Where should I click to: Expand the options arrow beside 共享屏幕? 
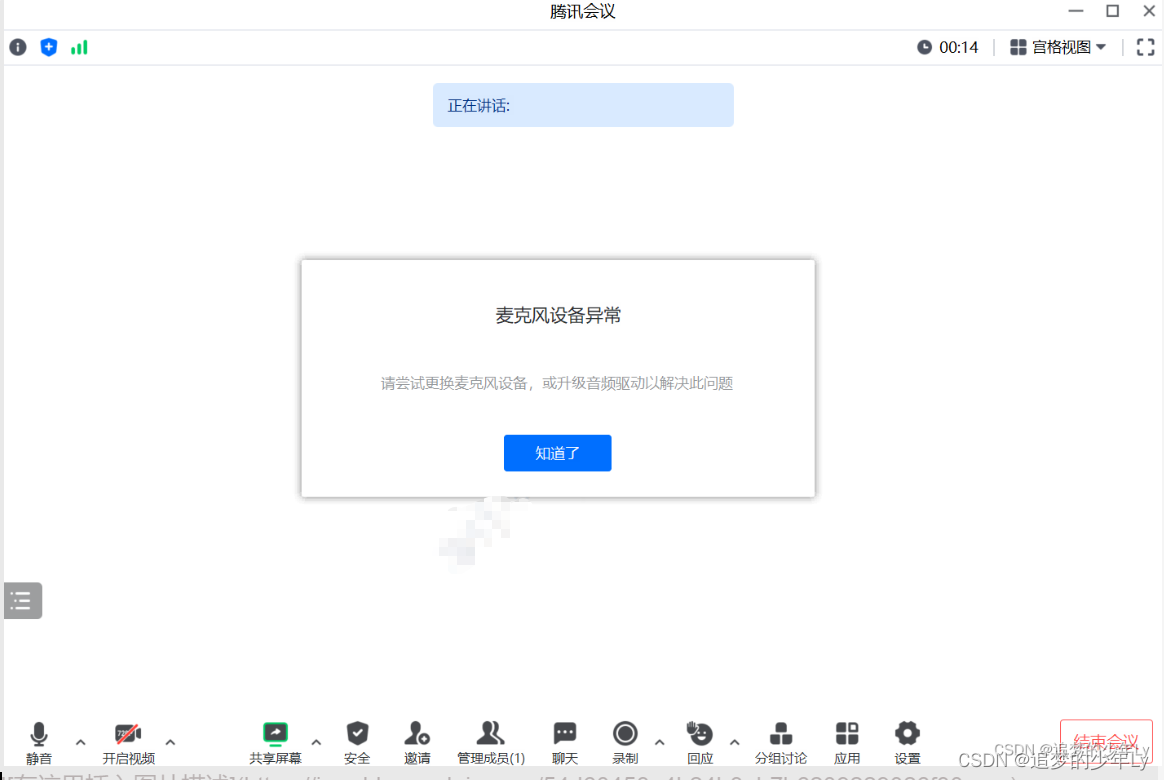[x=316, y=741]
